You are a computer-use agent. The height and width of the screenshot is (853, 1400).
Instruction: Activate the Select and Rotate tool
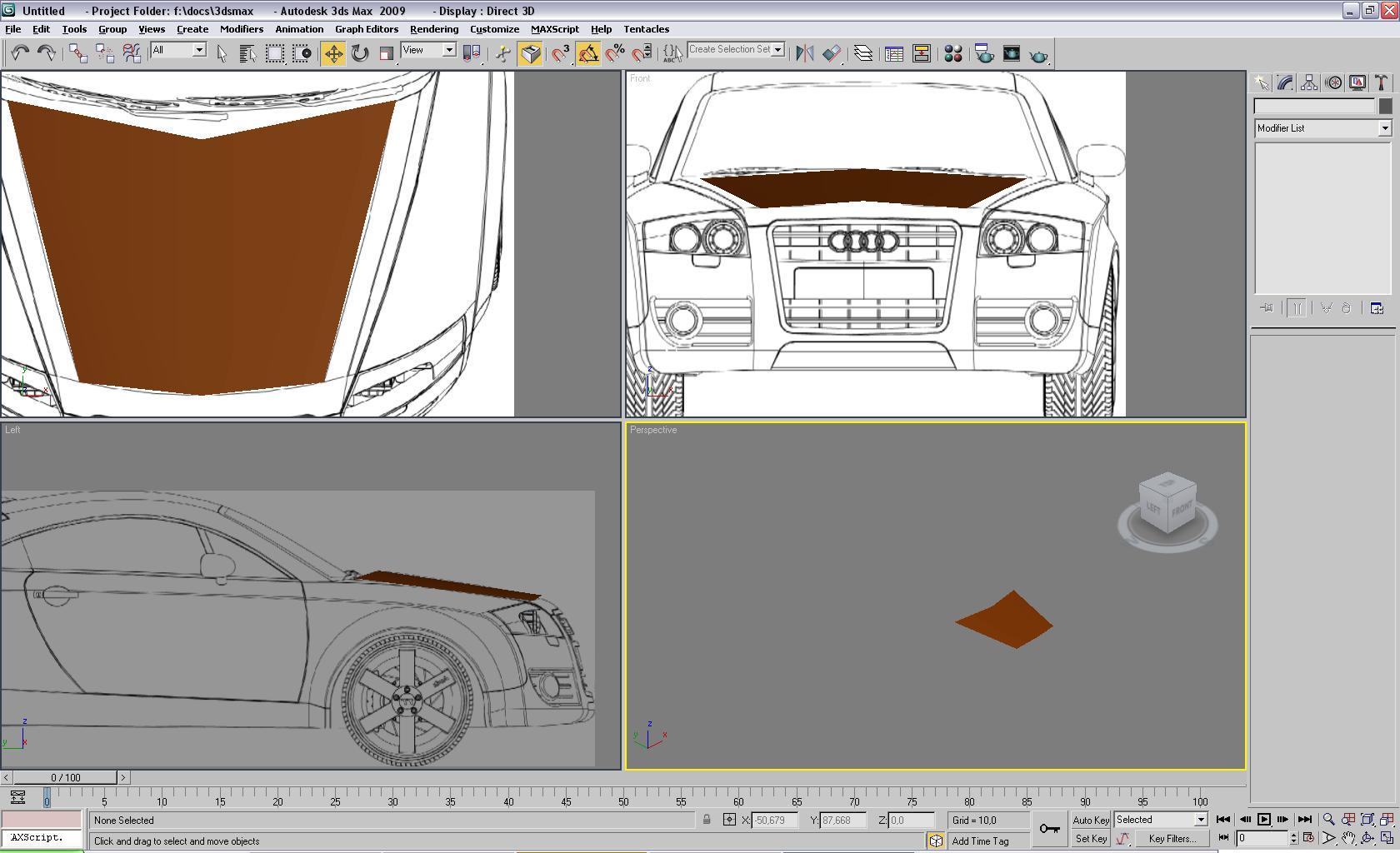point(360,53)
